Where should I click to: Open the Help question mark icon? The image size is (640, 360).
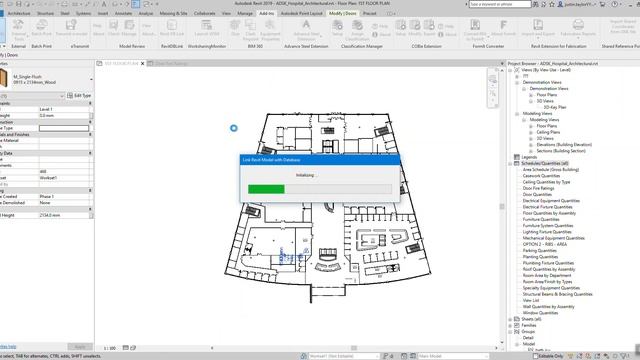pos(615,4)
